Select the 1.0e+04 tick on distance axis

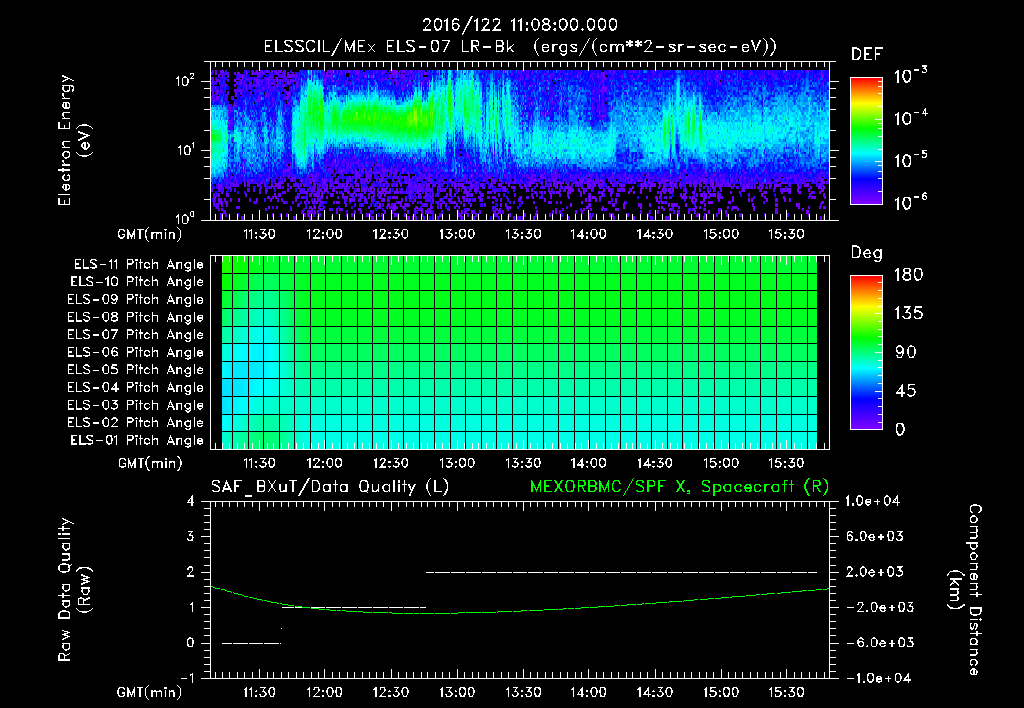(872, 501)
